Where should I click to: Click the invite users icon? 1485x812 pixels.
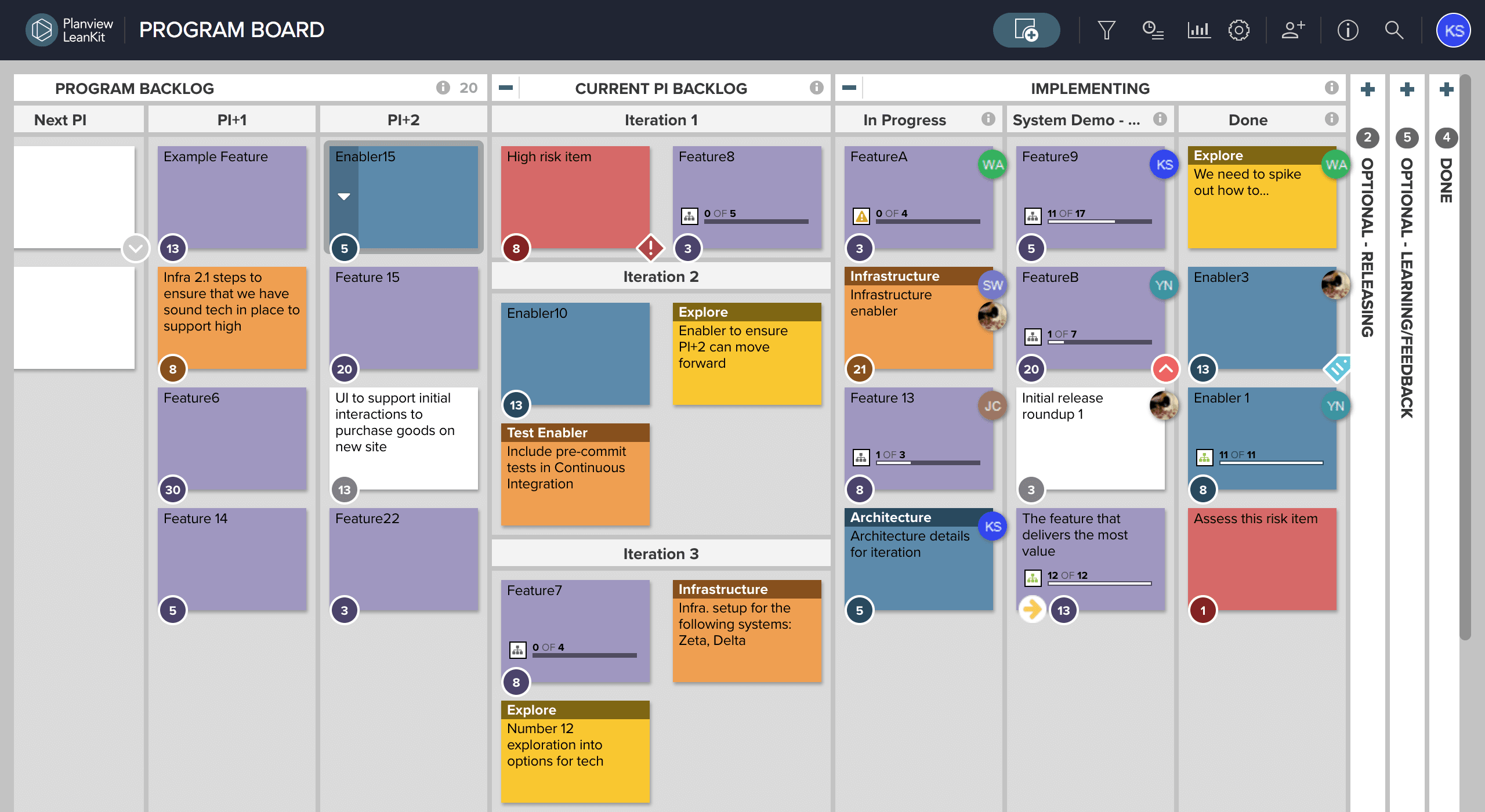(x=1293, y=30)
